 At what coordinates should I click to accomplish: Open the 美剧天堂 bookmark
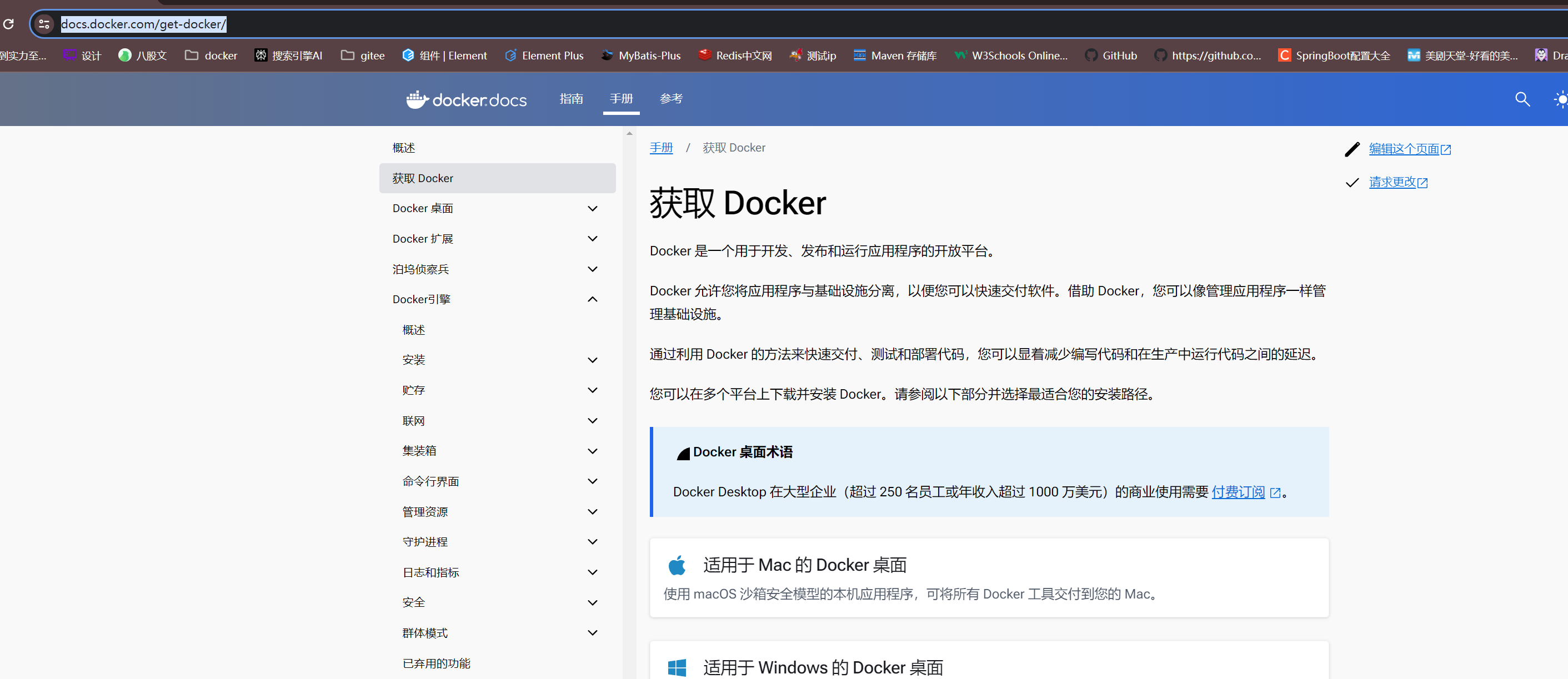(1462, 56)
